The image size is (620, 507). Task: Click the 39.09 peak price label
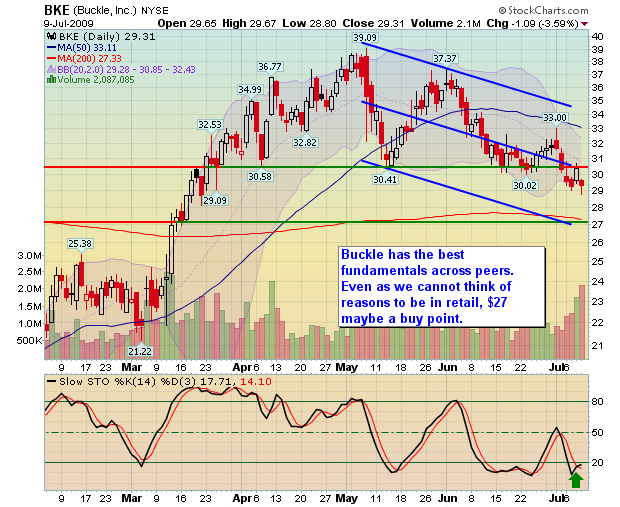(365, 38)
